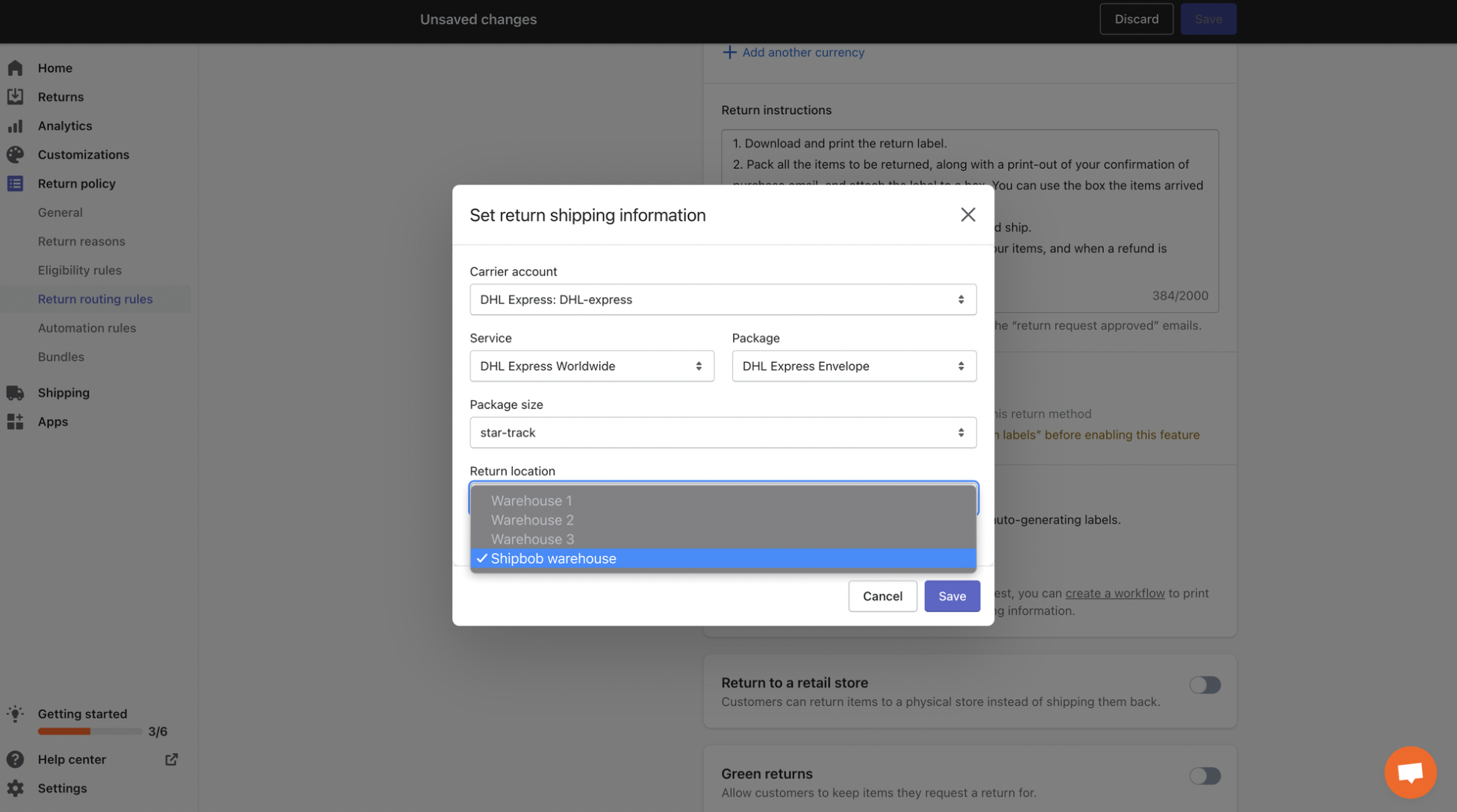The height and width of the screenshot is (812, 1457).
Task: Open the Service dropdown DHL Express Worldwide
Action: [x=591, y=366]
